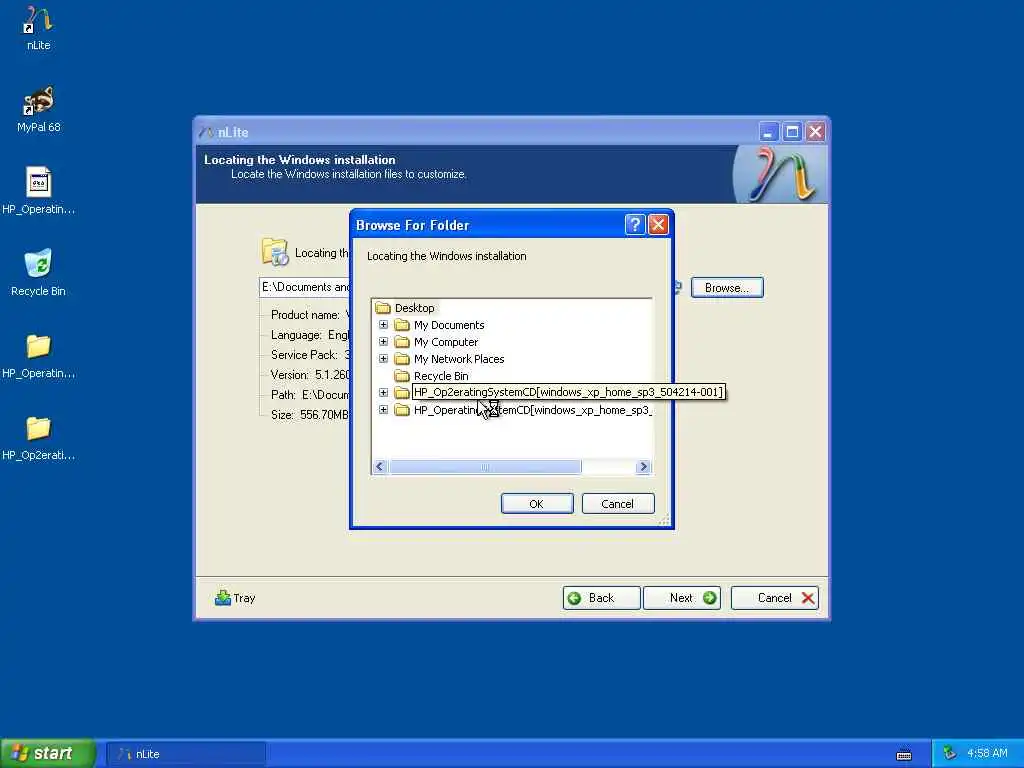The width and height of the screenshot is (1024, 768).
Task: Expand the My Documents tree node
Action: point(383,325)
